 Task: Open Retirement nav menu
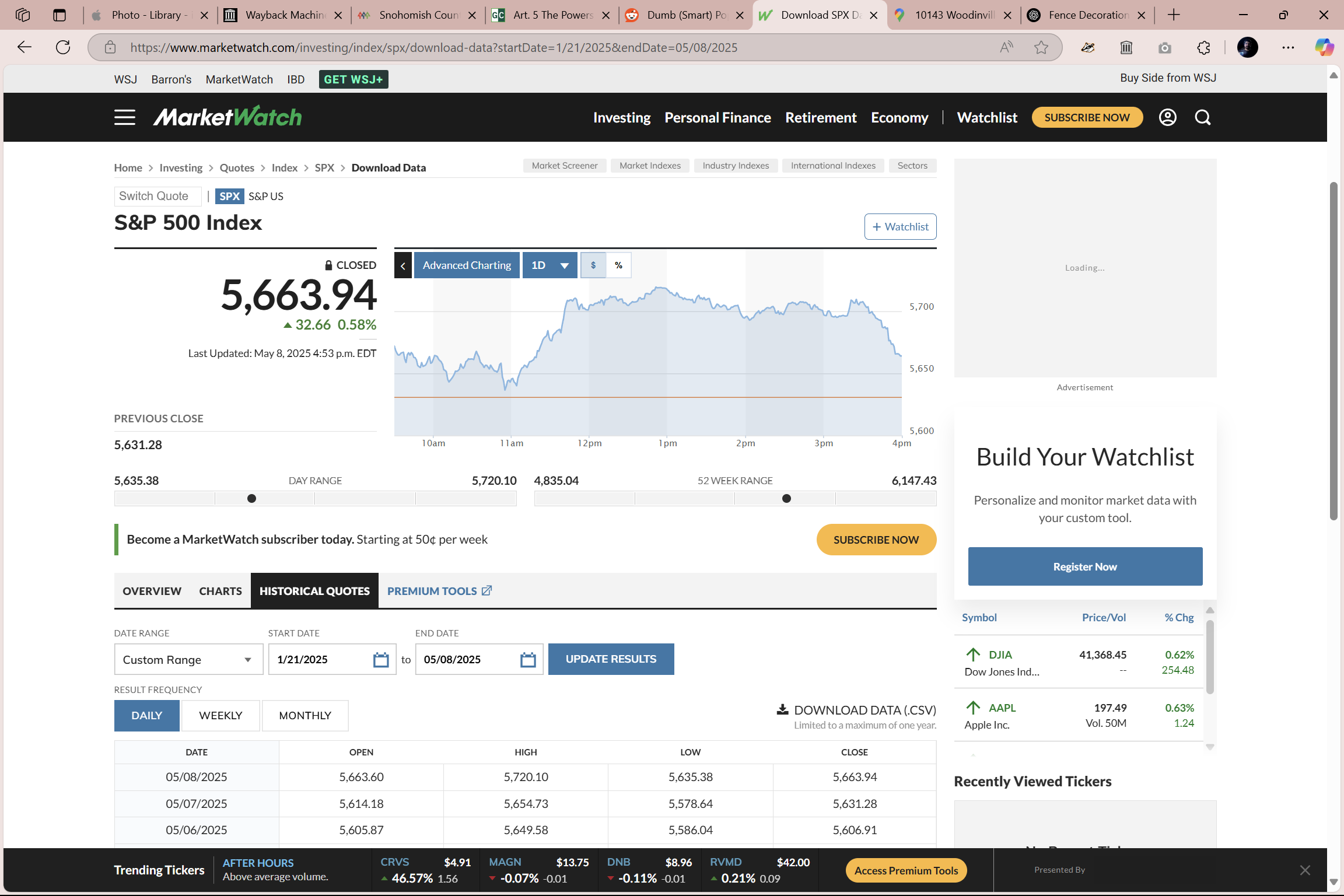click(821, 117)
